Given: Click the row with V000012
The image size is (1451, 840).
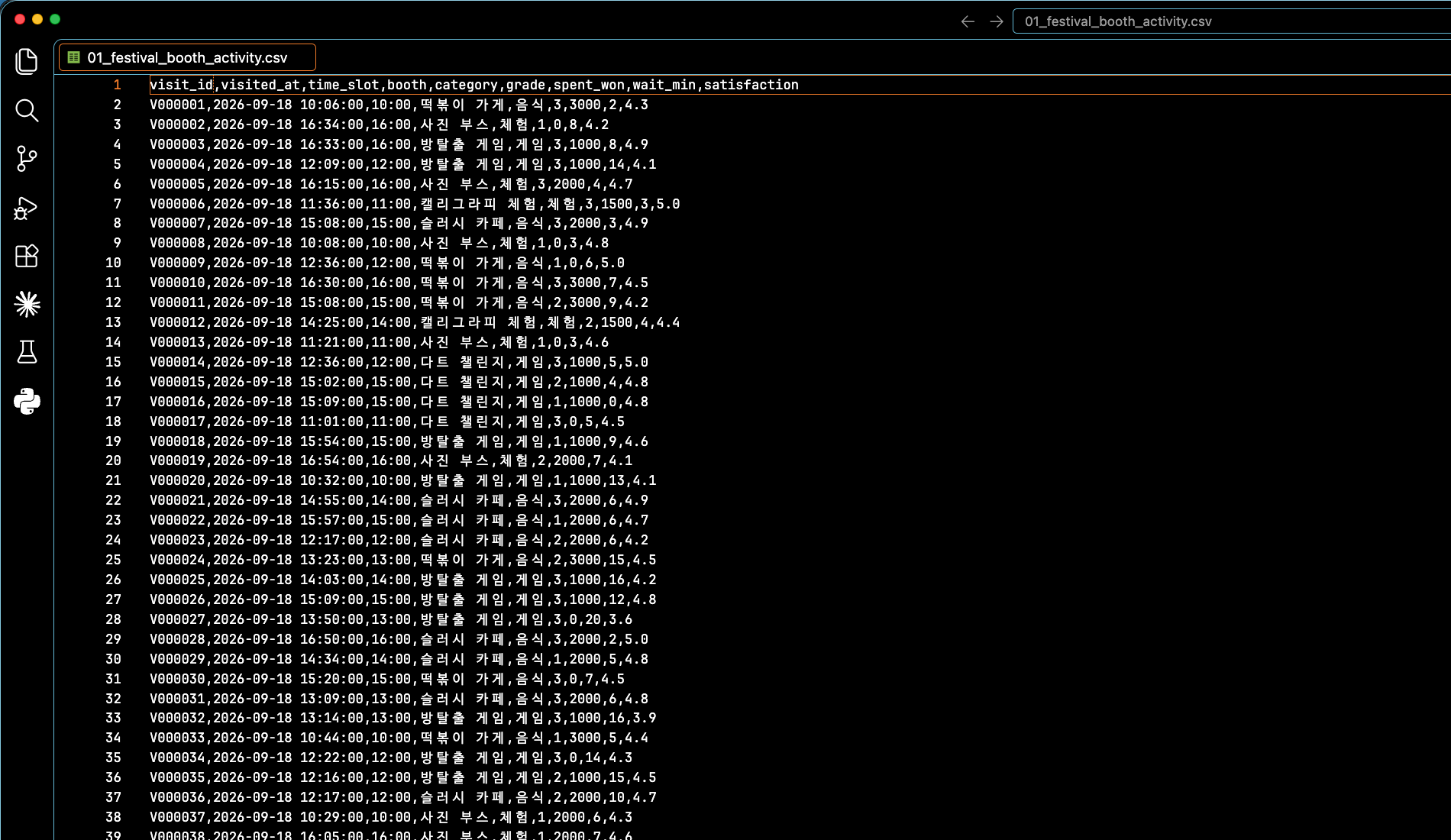Looking at the screenshot, I should (415, 322).
